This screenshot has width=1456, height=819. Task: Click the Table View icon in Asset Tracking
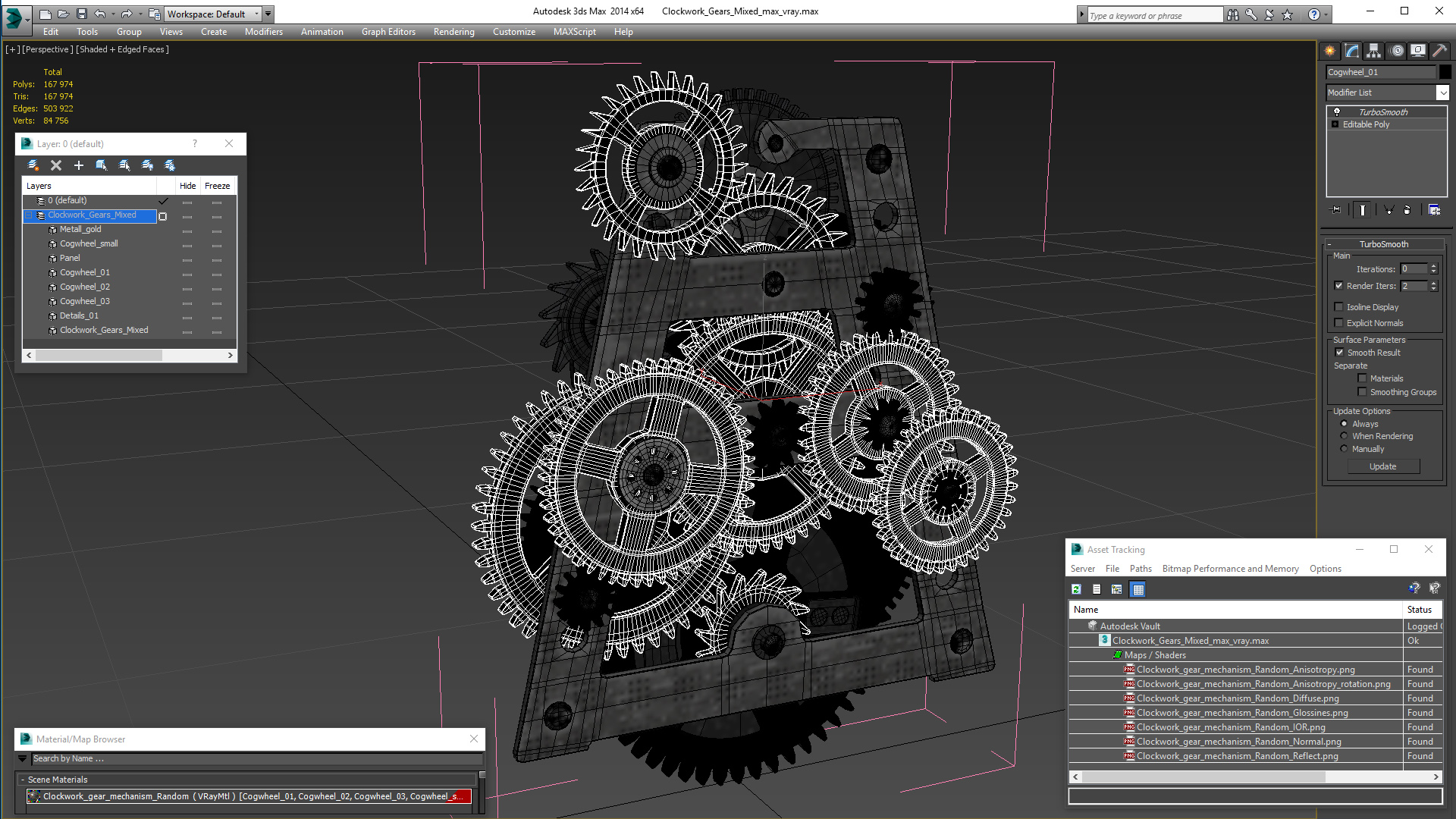[x=1137, y=589]
